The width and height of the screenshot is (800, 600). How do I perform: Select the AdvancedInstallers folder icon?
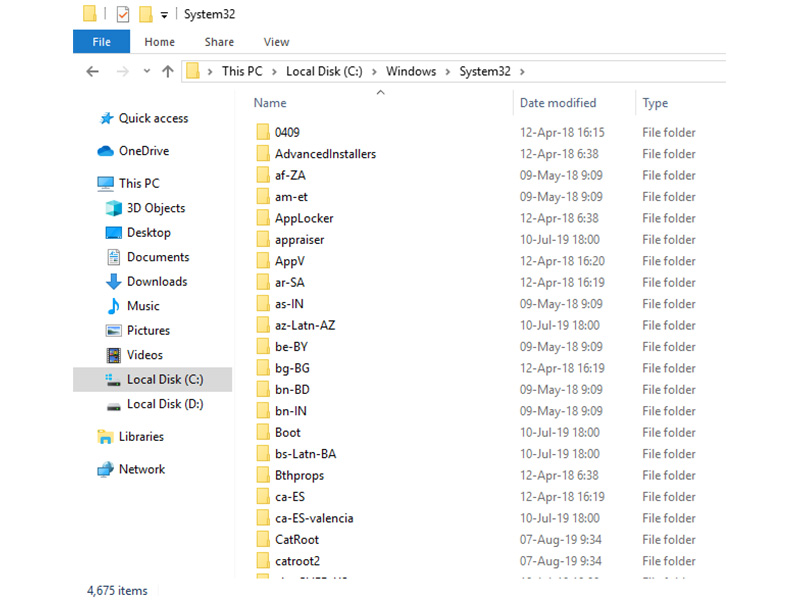263,154
